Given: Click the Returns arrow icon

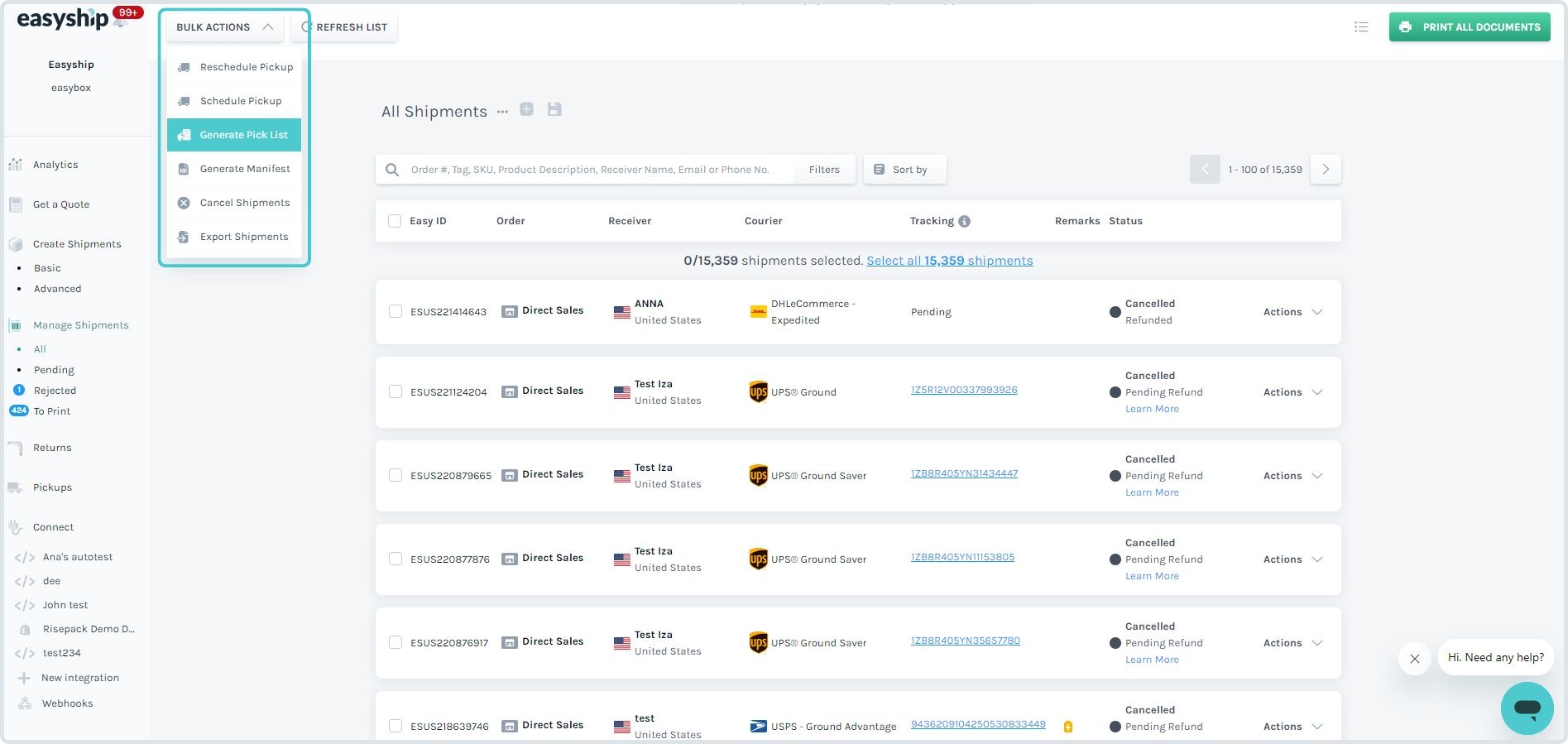Looking at the screenshot, I should (15, 448).
